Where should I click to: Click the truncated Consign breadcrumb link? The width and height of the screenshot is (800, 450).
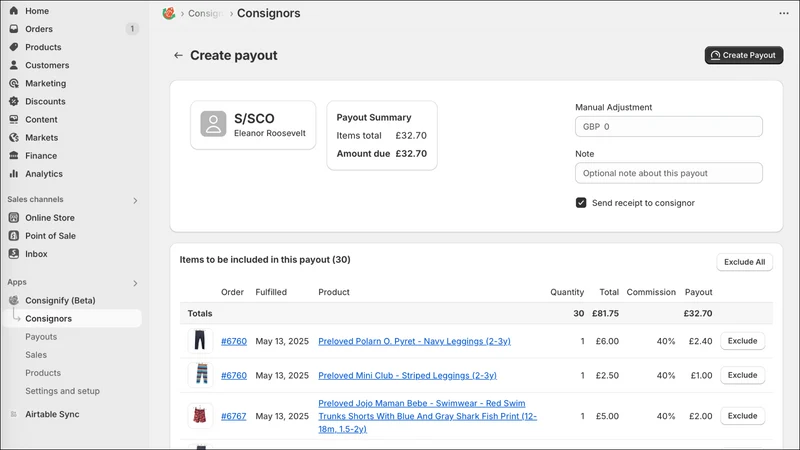click(x=205, y=13)
